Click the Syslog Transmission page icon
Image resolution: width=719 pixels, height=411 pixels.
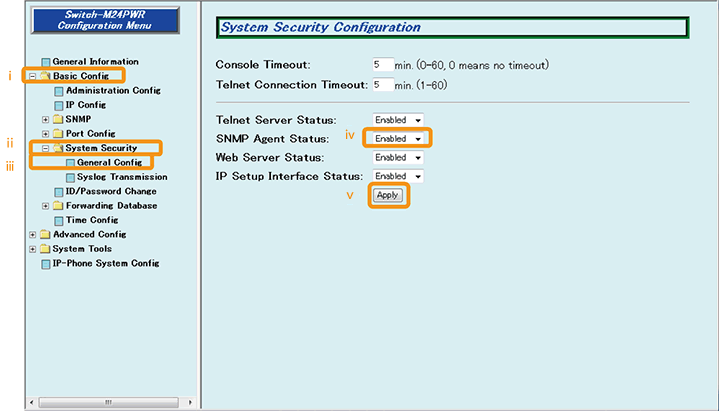tap(70, 177)
